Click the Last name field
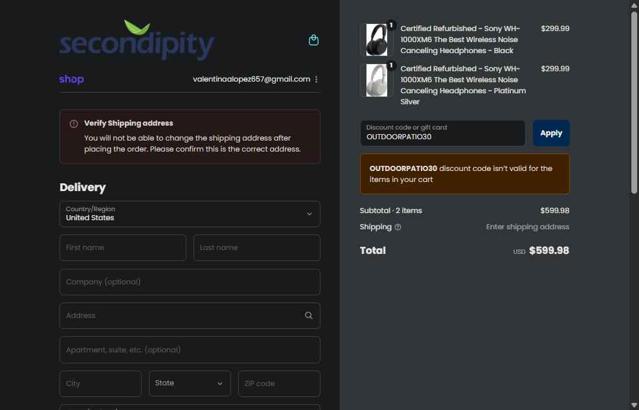Image resolution: width=639 pixels, height=410 pixels. click(257, 248)
